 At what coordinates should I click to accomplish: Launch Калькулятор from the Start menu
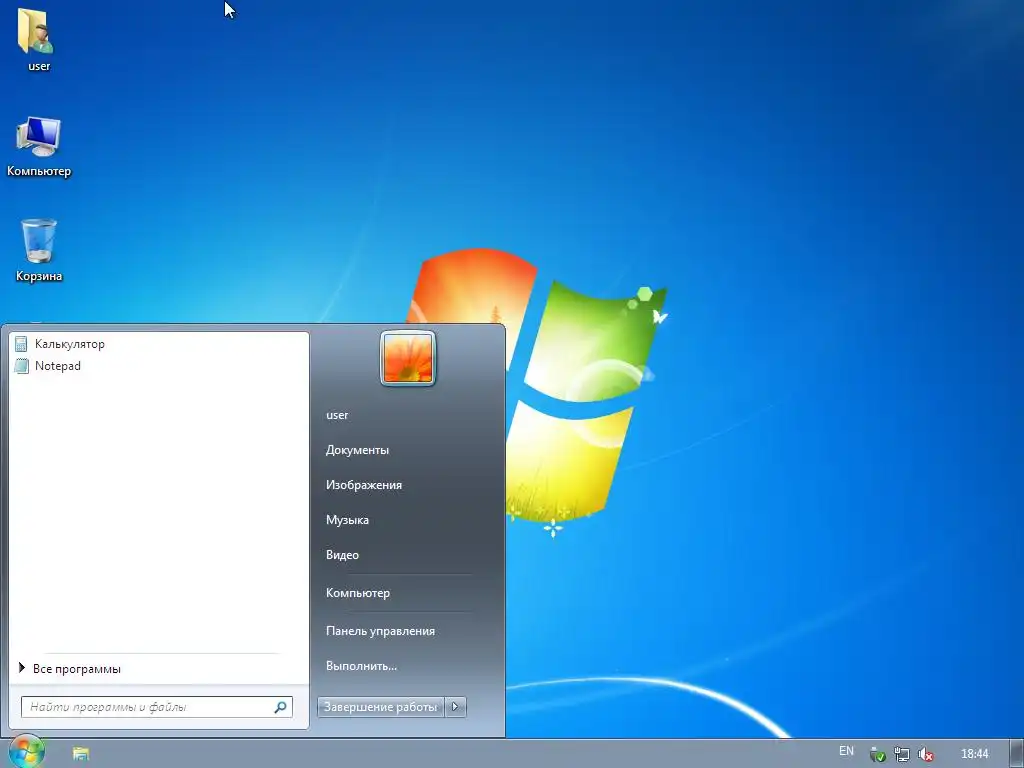click(159, 344)
